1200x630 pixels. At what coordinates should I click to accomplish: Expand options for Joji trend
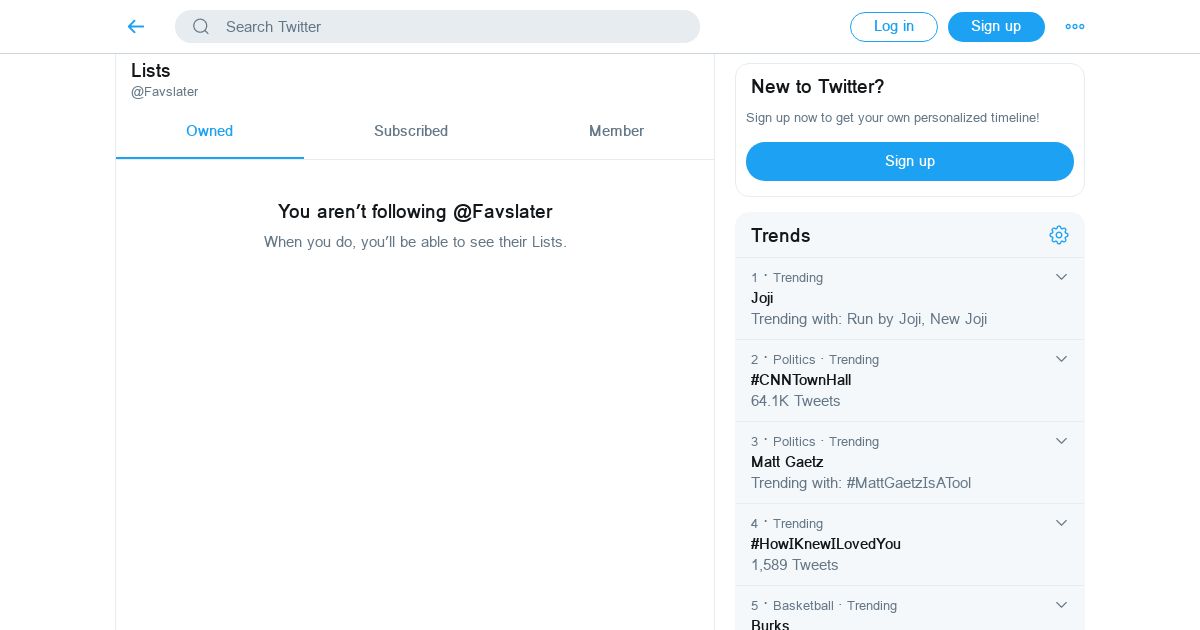(1061, 277)
